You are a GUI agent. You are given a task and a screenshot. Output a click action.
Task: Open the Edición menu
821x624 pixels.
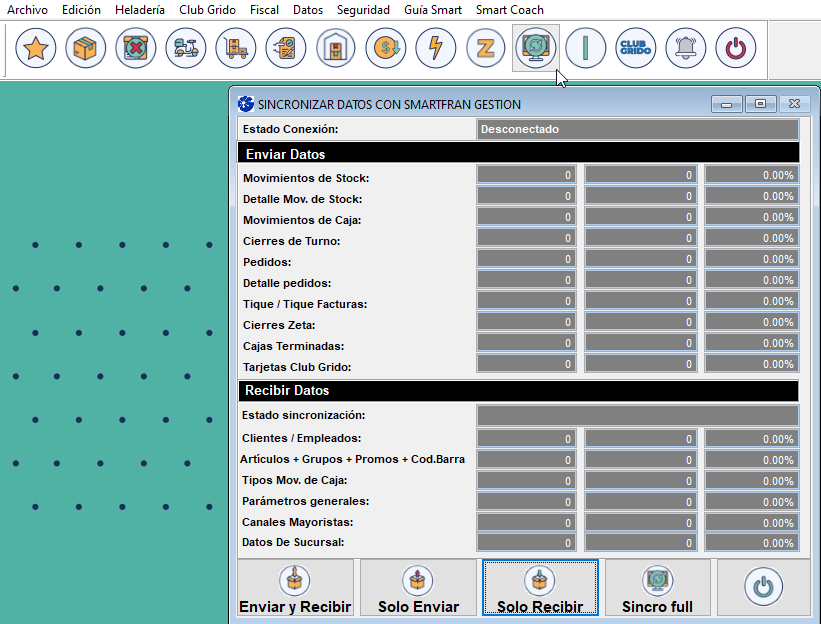tap(81, 10)
